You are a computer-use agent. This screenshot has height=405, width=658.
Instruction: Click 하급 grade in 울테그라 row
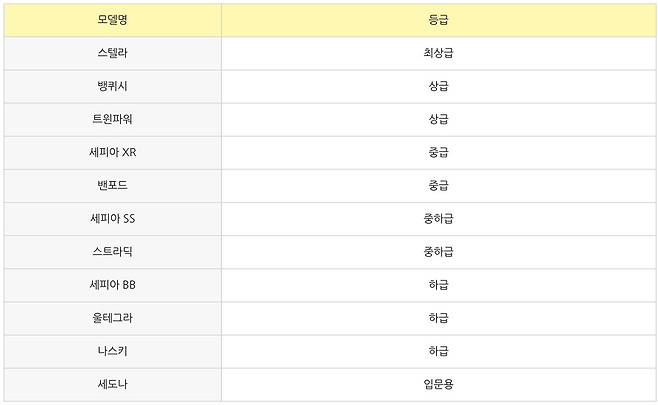(438, 317)
